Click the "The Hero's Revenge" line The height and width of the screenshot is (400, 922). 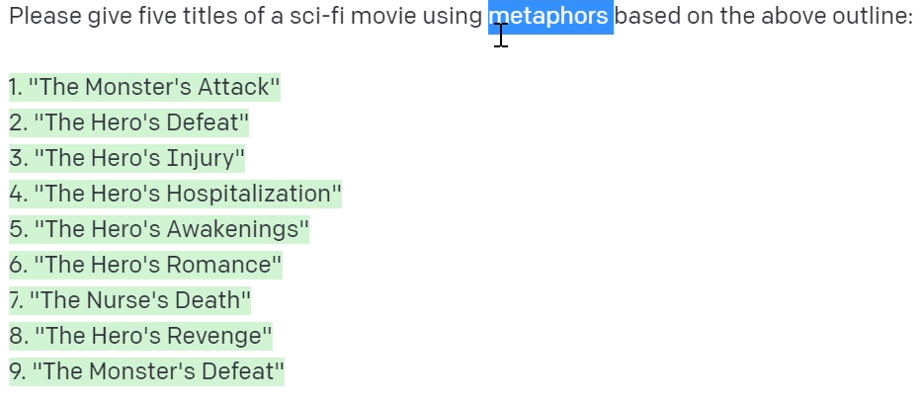pos(141,336)
